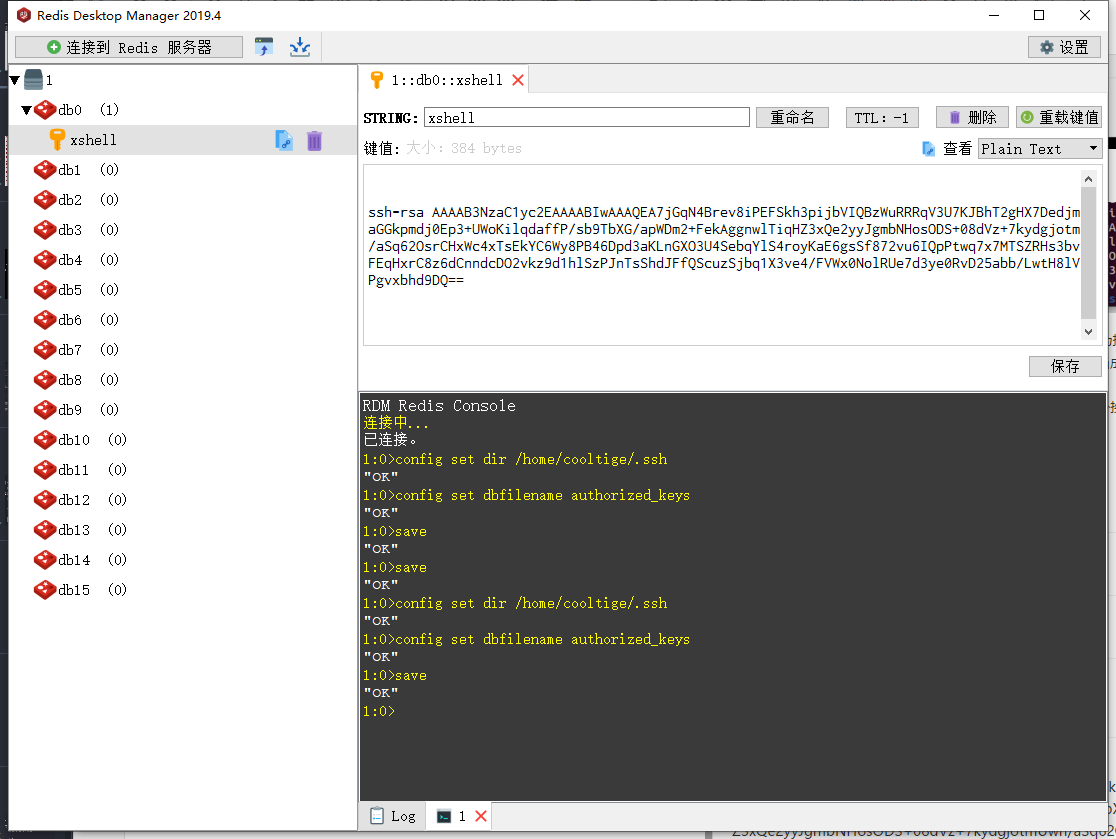Click the db13 Redis icon
Screen dimensions: 1116x839
click(x=45, y=529)
